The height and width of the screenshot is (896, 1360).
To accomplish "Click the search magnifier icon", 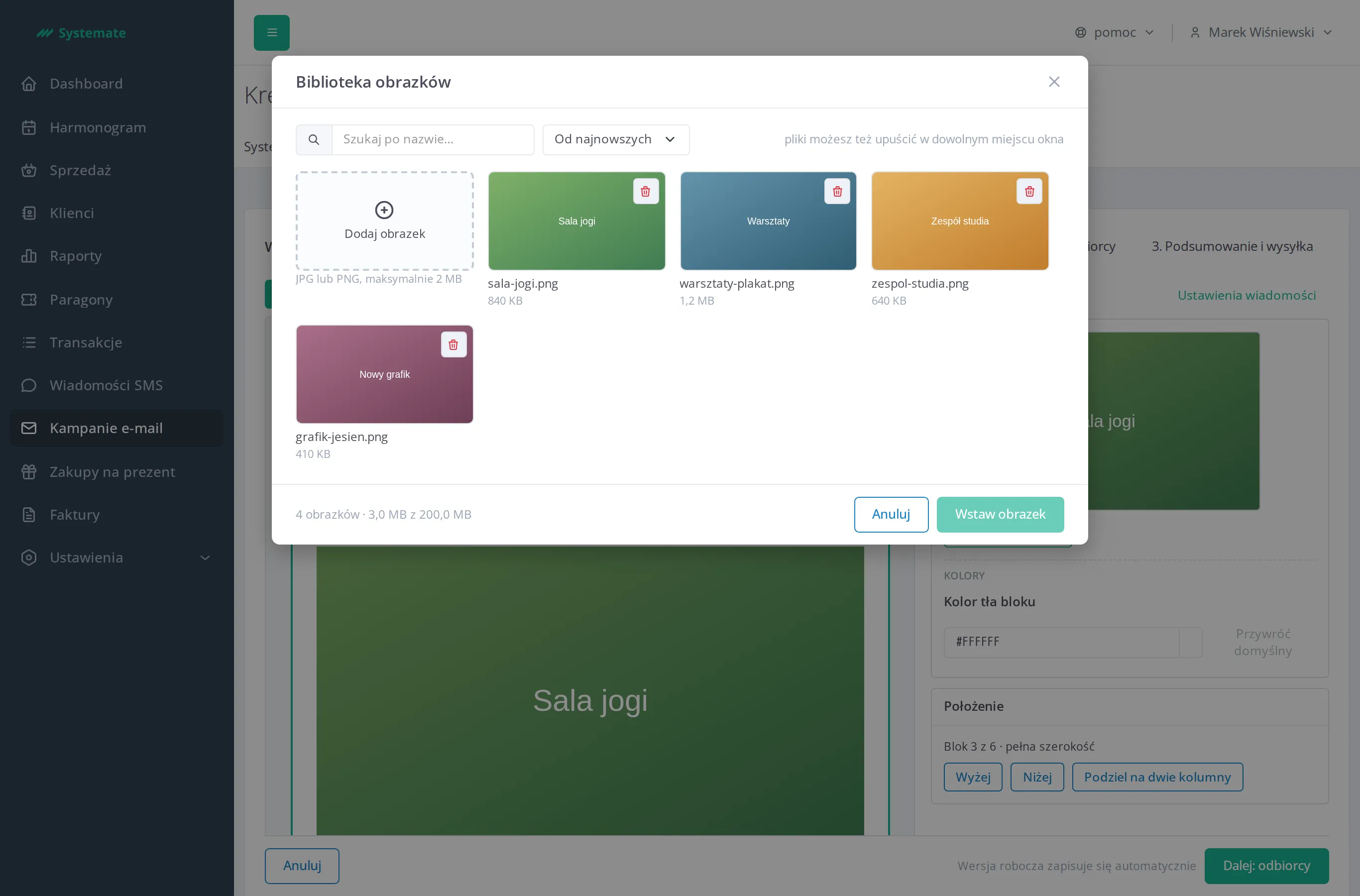I will [314, 139].
